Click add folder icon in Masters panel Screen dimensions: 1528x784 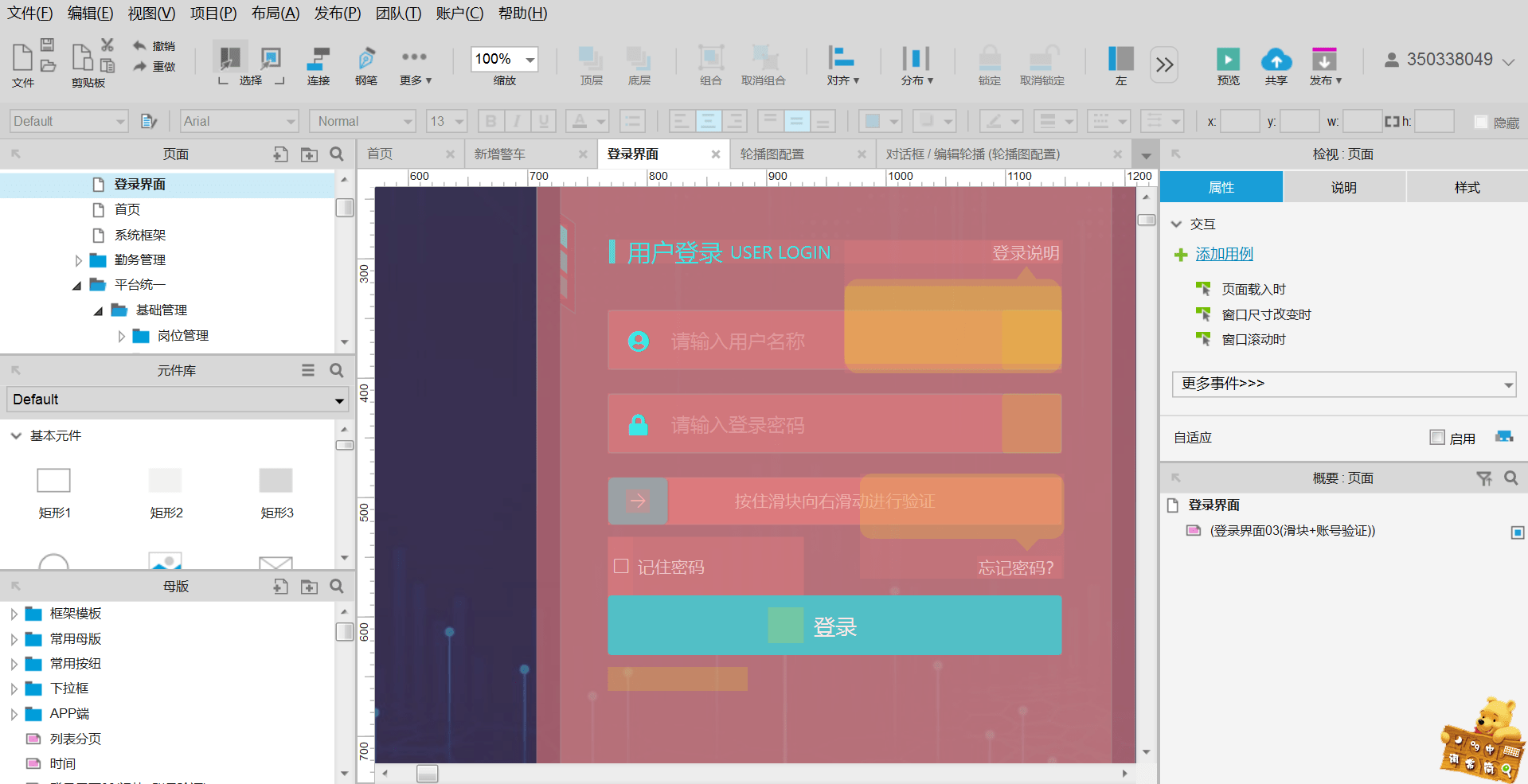pyautogui.click(x=309, y=587)
